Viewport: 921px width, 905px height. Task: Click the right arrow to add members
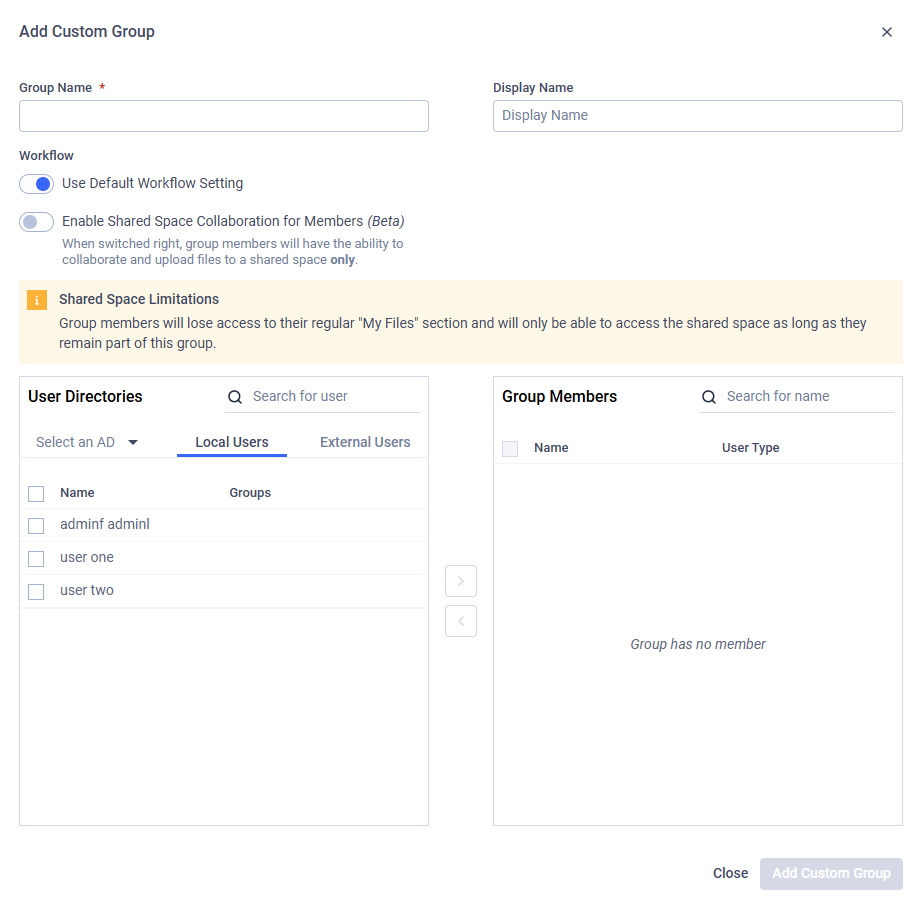pos(461,581)
